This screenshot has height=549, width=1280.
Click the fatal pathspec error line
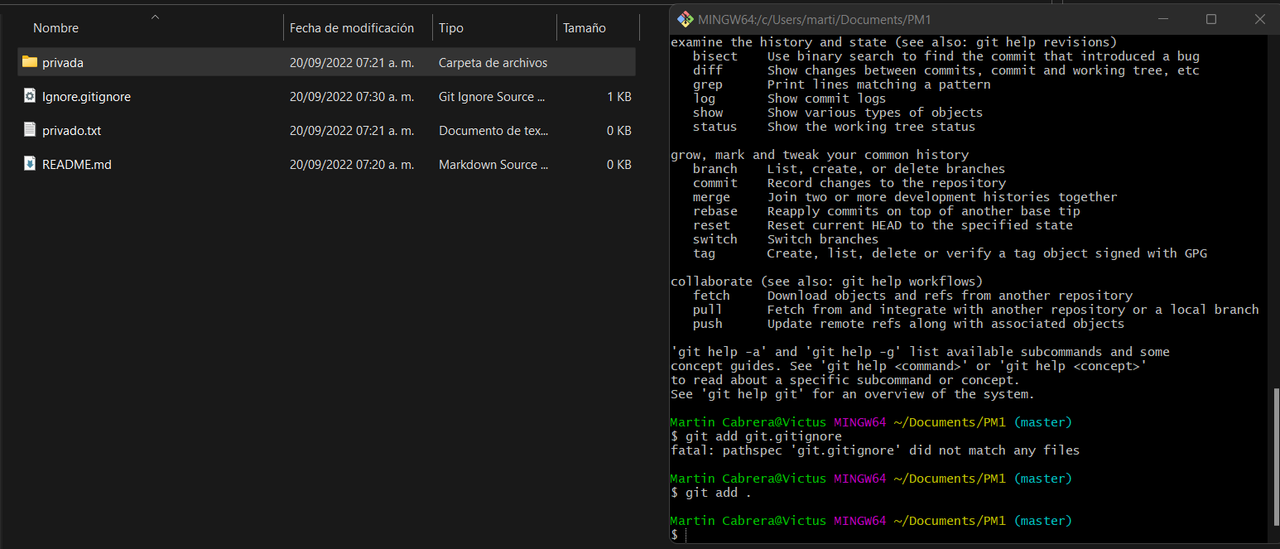tap(875, 451)
